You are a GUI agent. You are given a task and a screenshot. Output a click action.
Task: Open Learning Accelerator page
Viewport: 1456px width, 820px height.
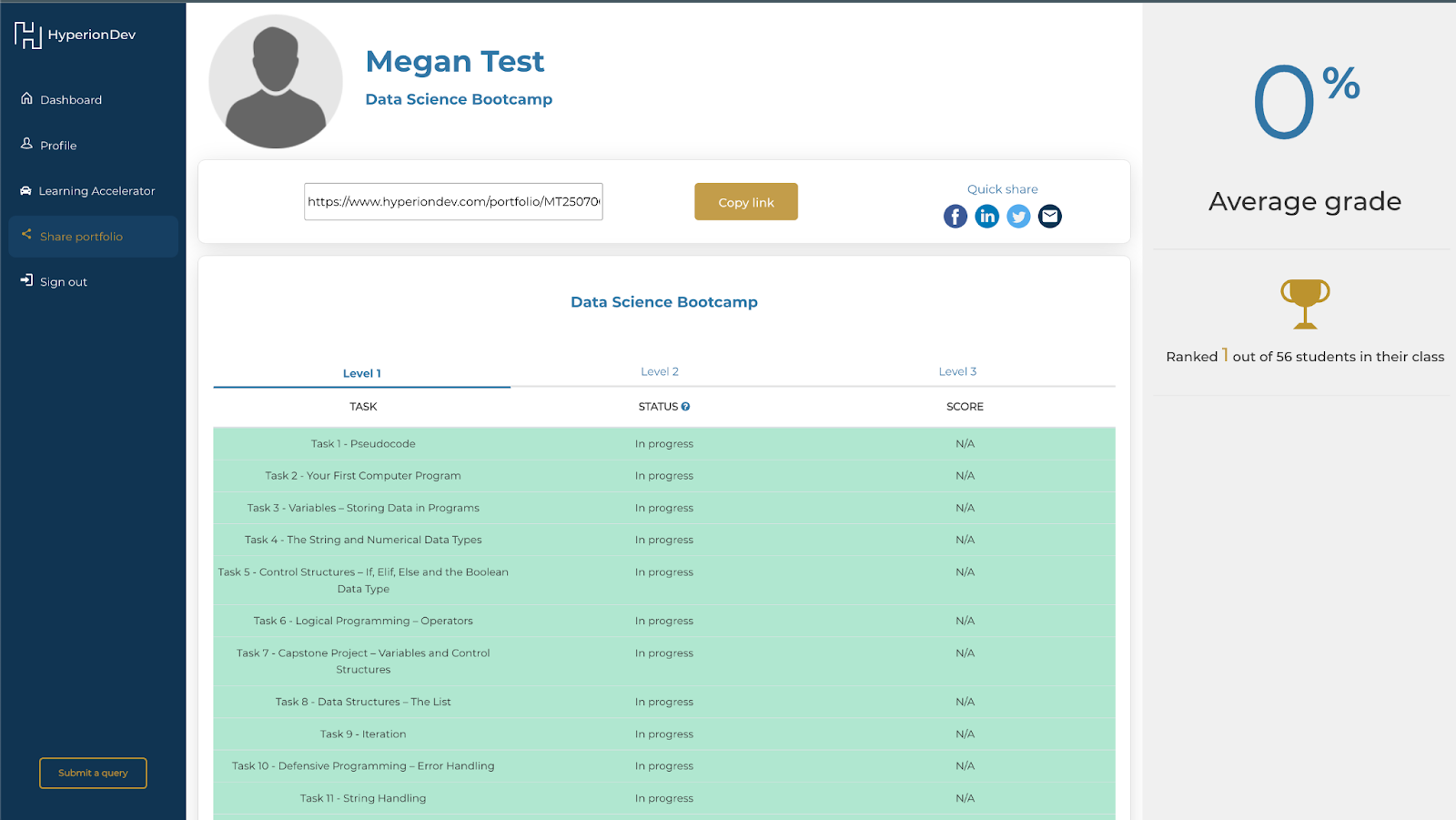point(96,191)
